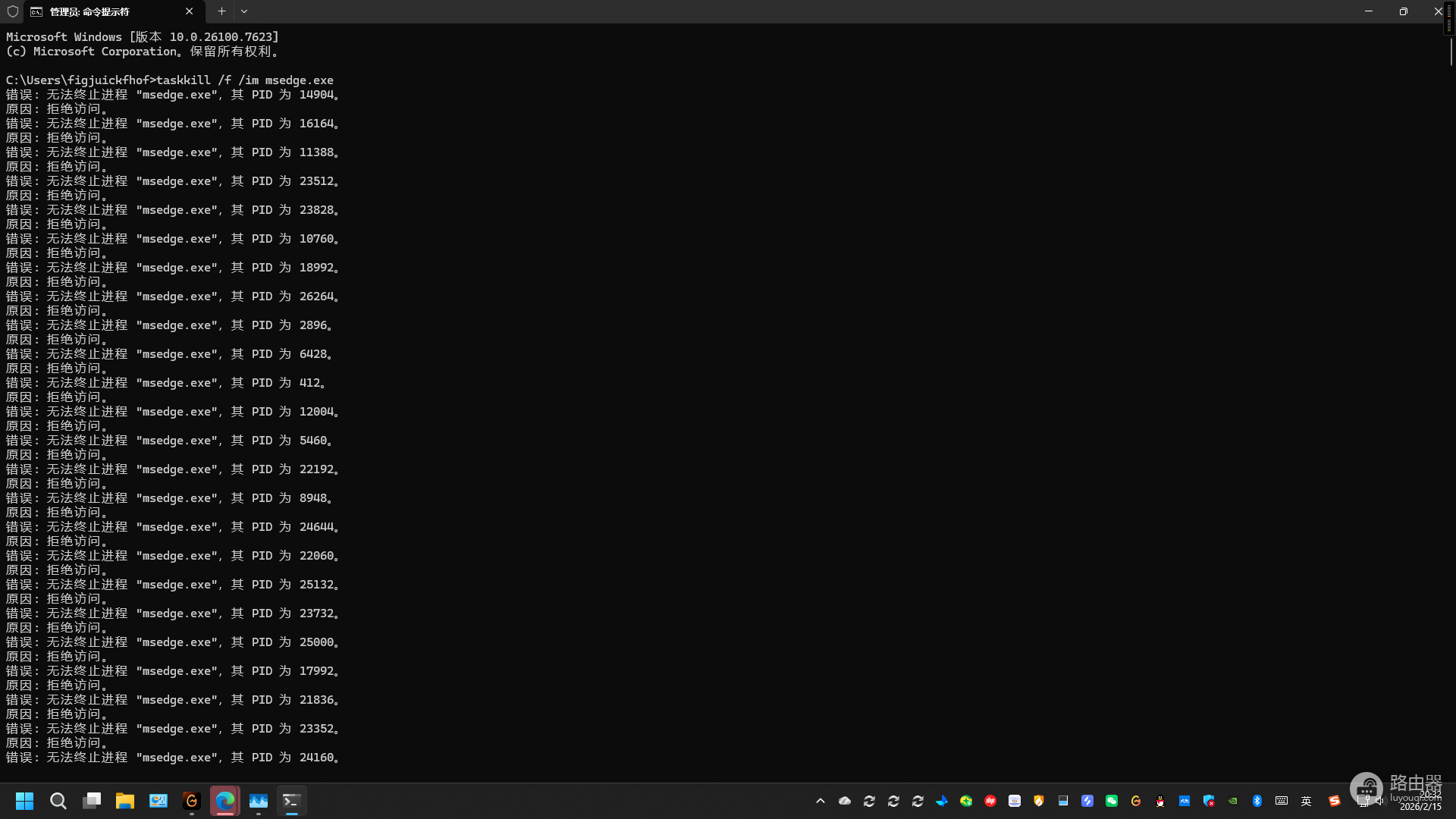Click the error line with PID 24160

click(173, 758)
